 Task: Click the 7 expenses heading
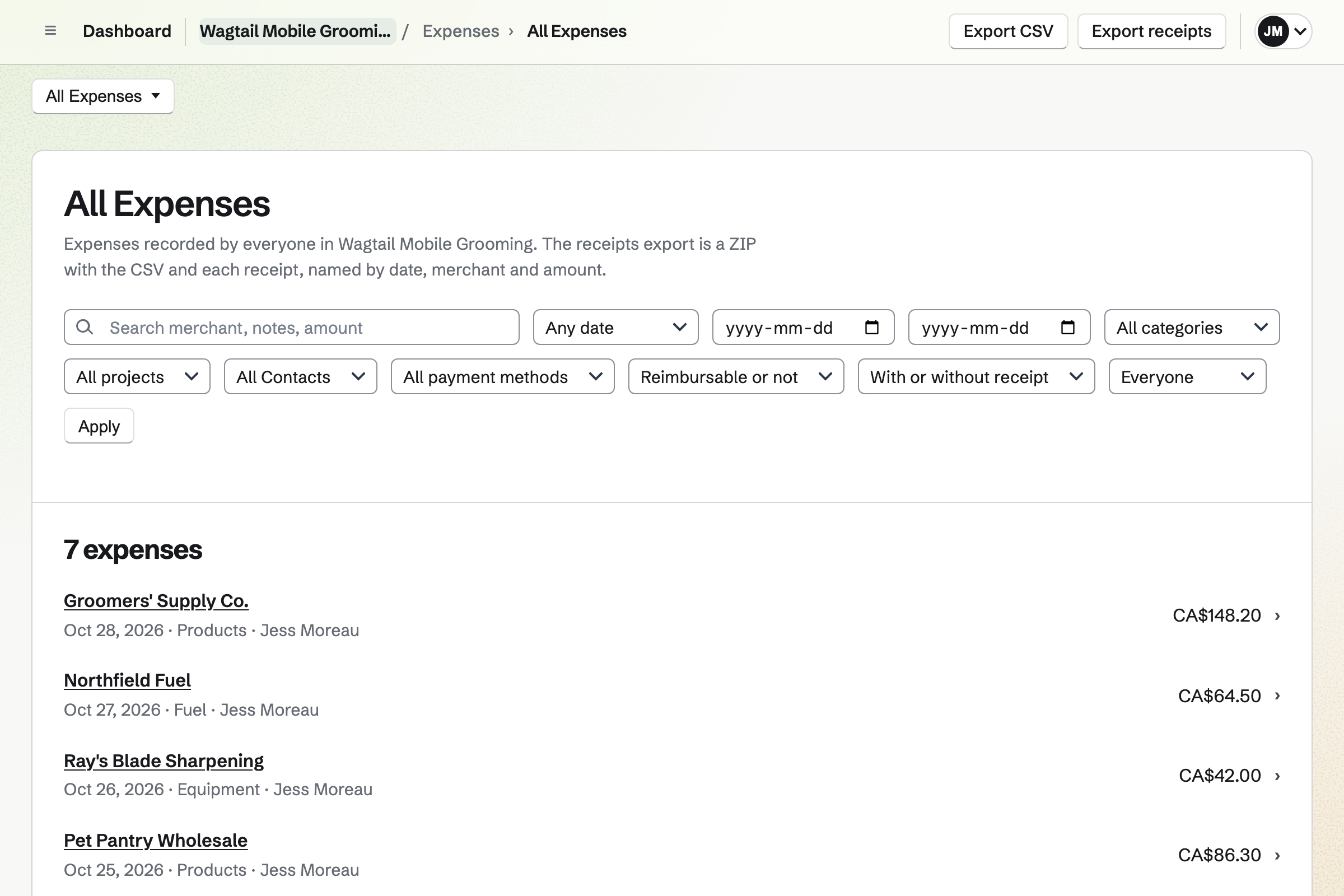(133, 550)
